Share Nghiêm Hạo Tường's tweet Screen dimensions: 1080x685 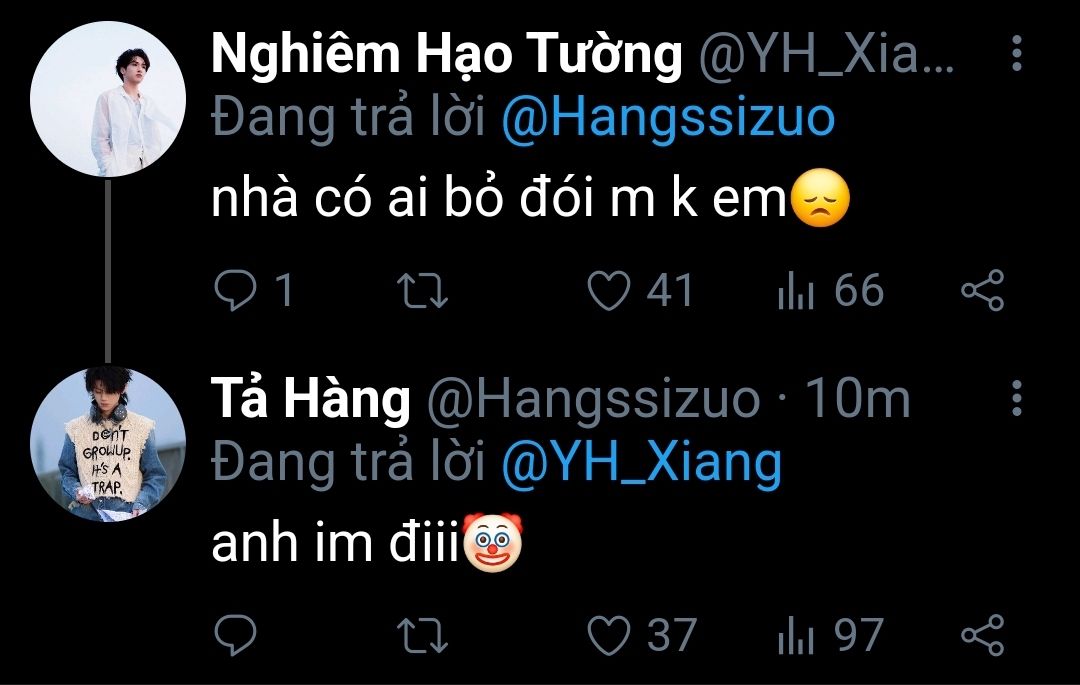coord(981,291)
